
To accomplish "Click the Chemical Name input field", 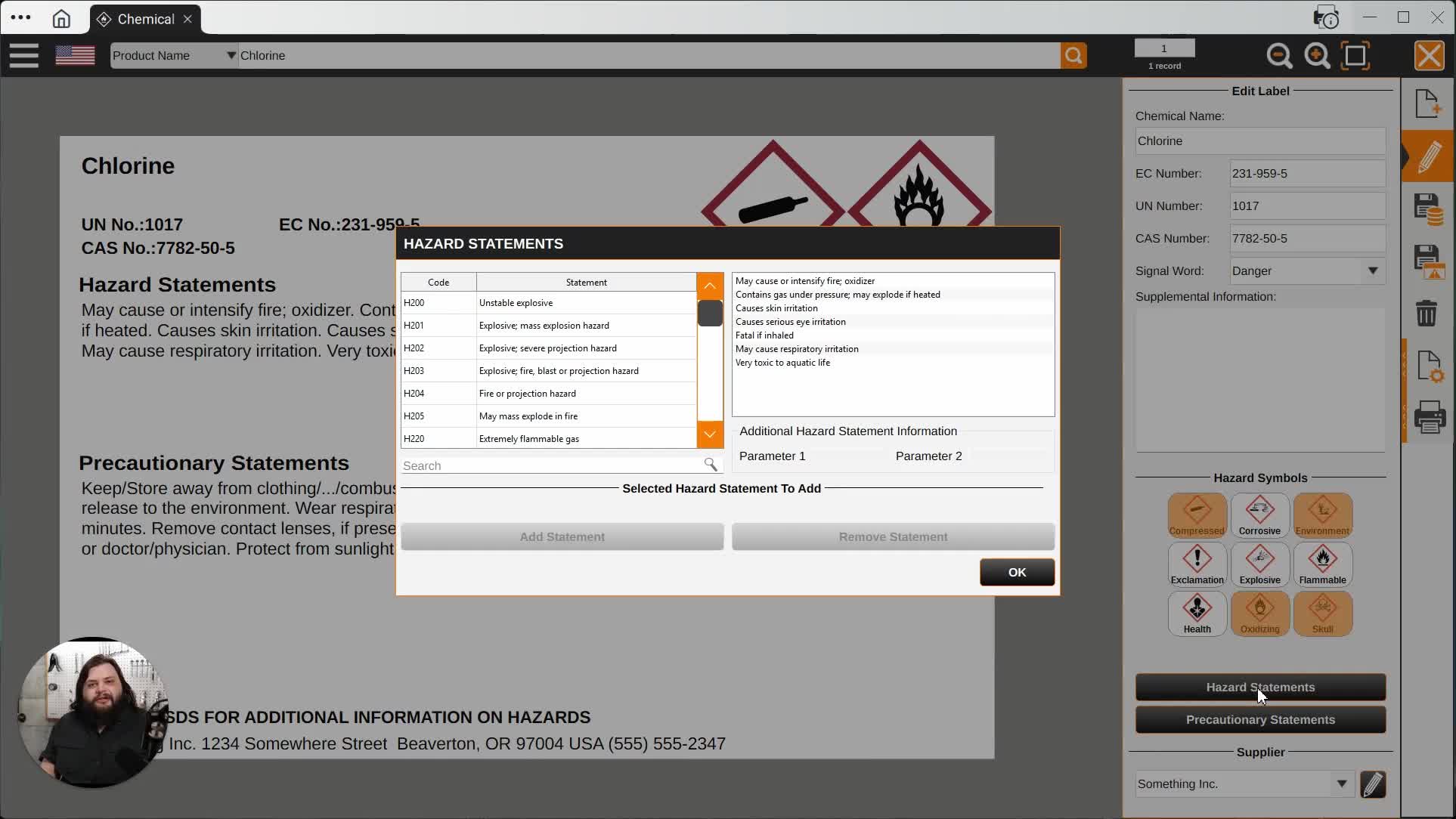I will coord(1260,141).
